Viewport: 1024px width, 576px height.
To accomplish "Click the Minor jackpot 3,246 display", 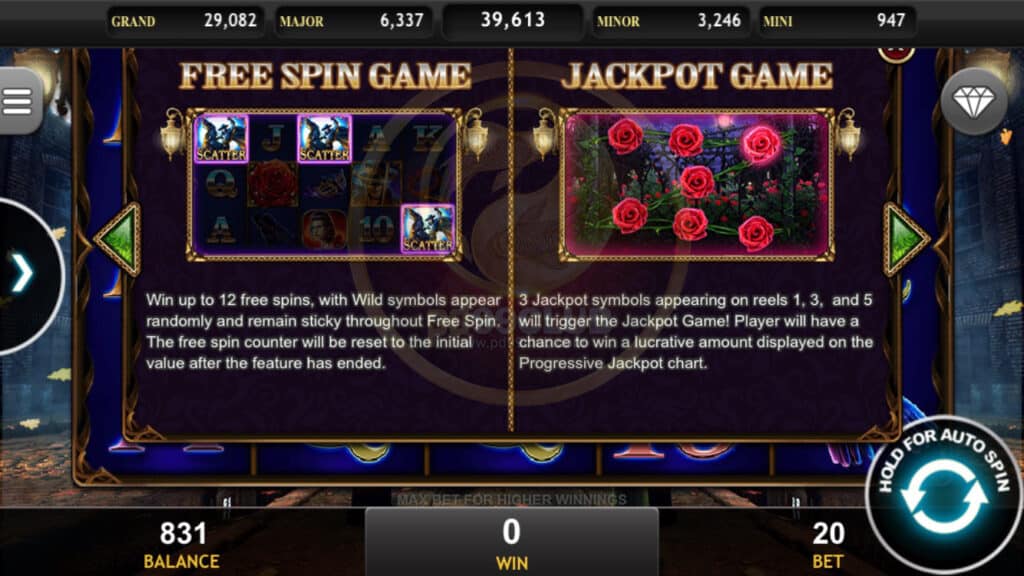I will [670, 21].
